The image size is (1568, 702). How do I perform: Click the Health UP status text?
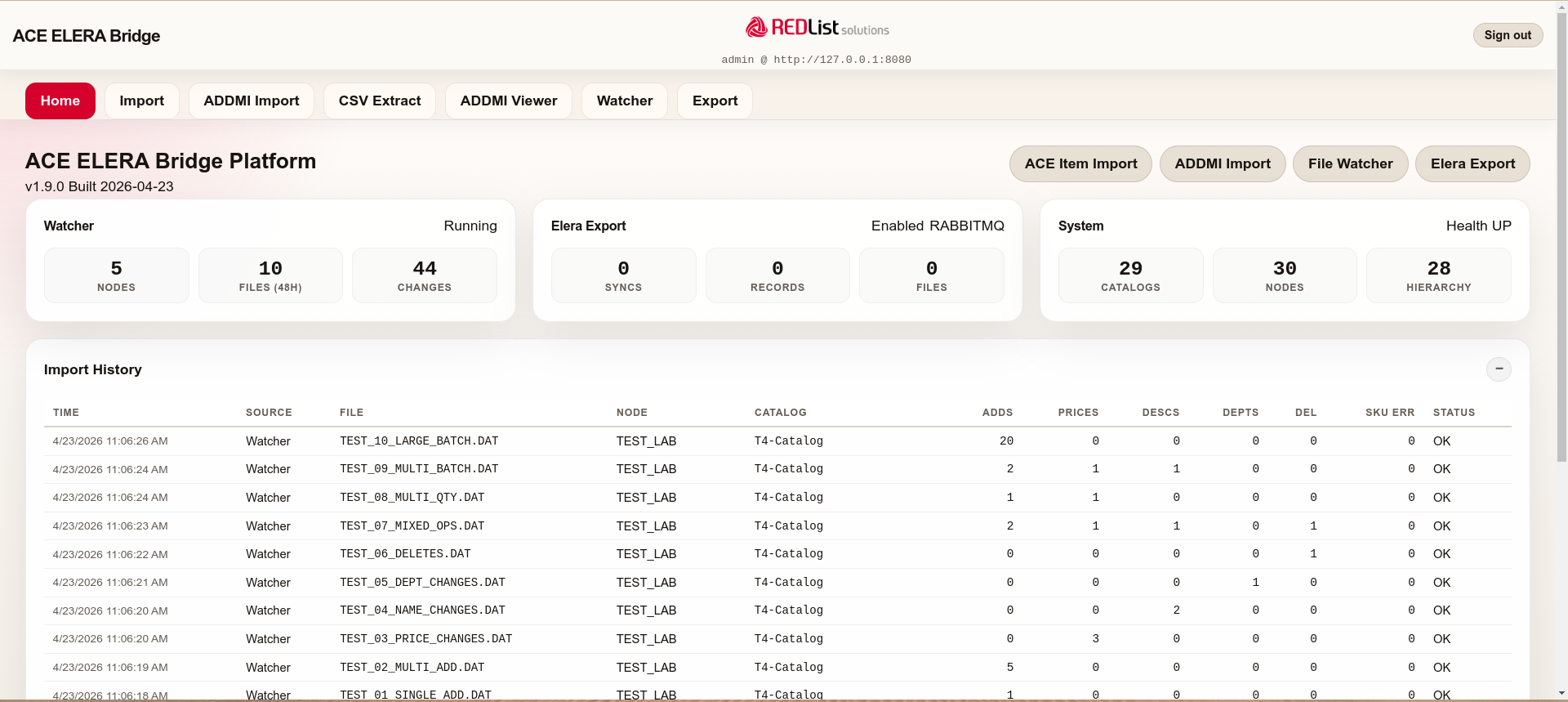1478,226
